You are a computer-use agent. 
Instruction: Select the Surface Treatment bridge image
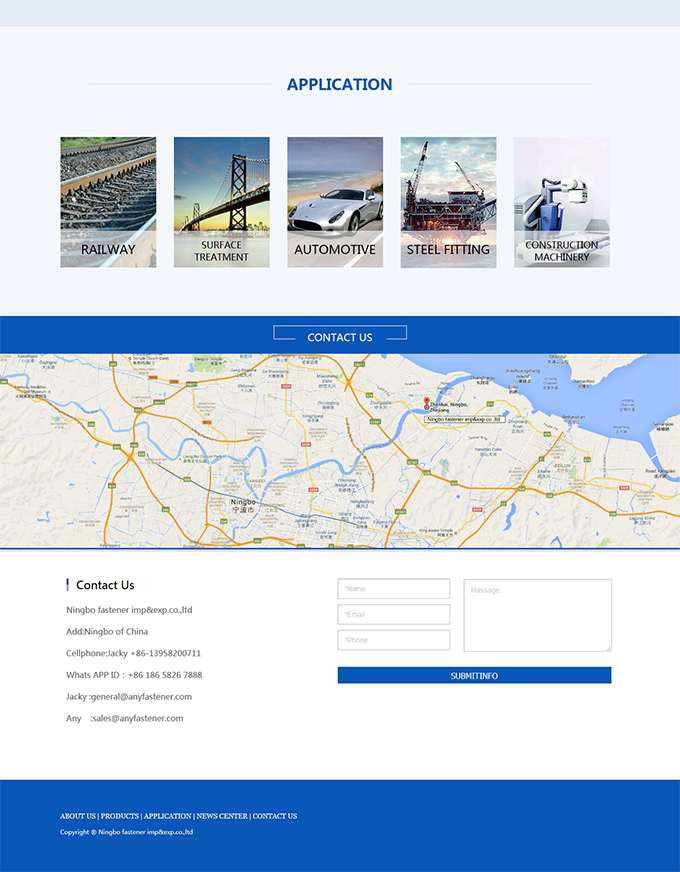(x=221, y=202)
